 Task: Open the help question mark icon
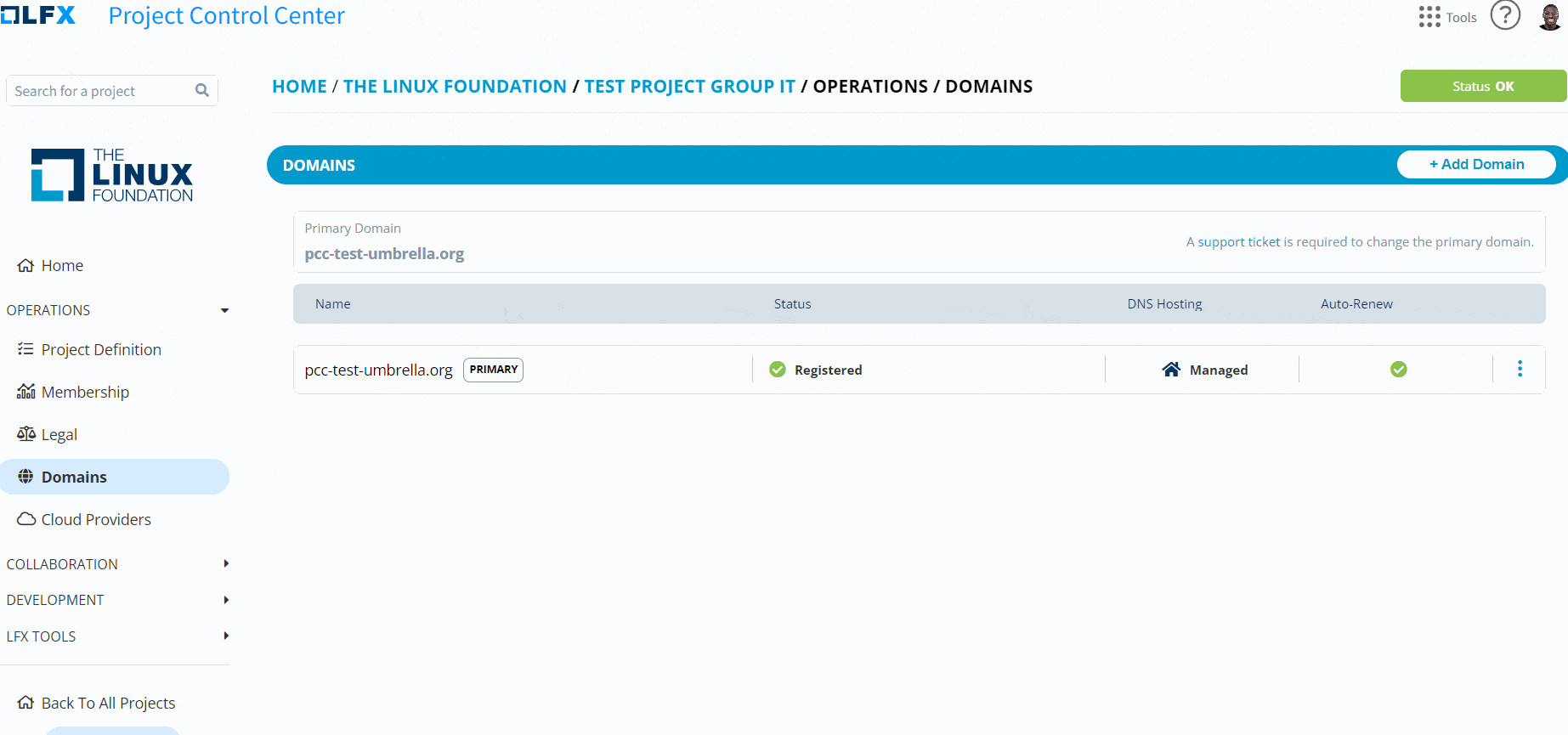point(1505,15)
